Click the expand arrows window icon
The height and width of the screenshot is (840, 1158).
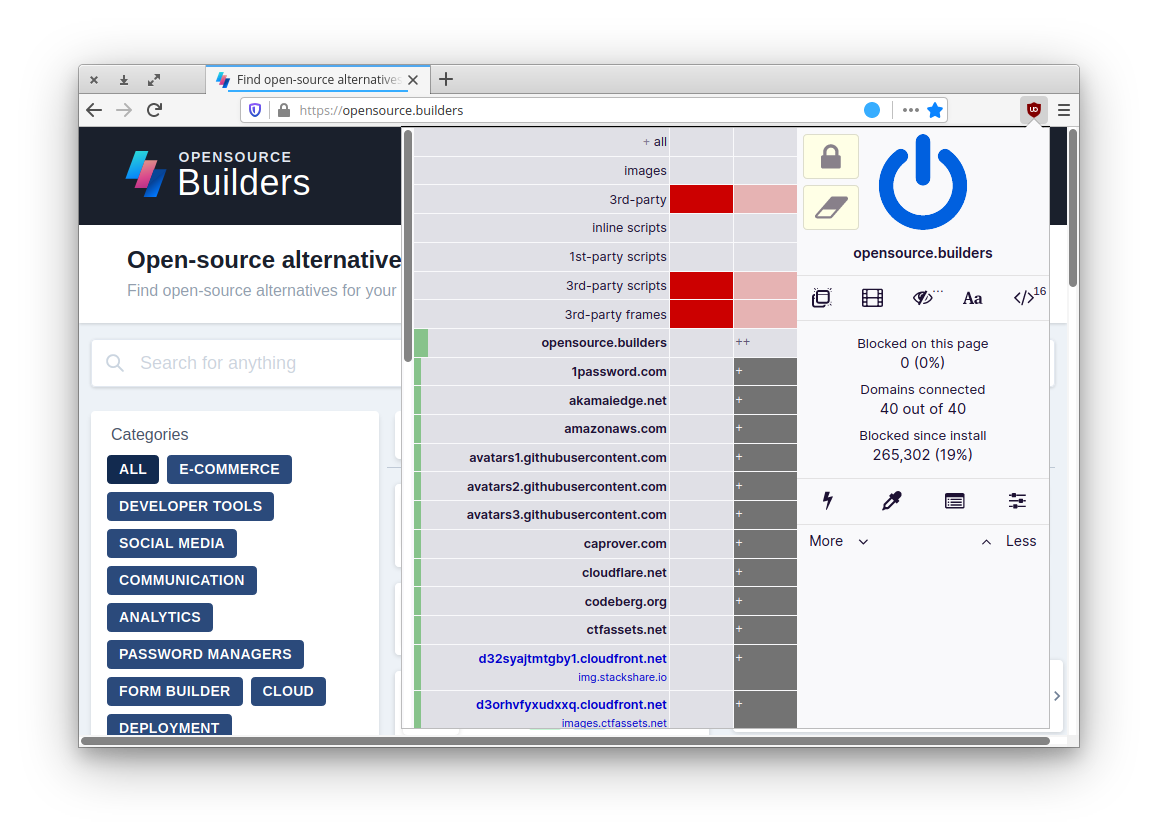[x=154, y=80]
